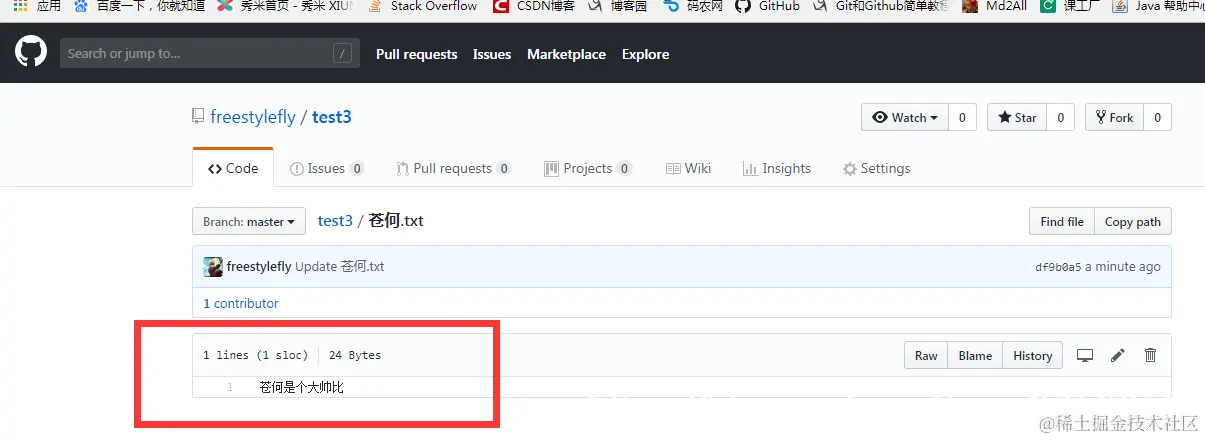
Task: Open the GitHub Octocat logo home link
Action: [31, 53]
